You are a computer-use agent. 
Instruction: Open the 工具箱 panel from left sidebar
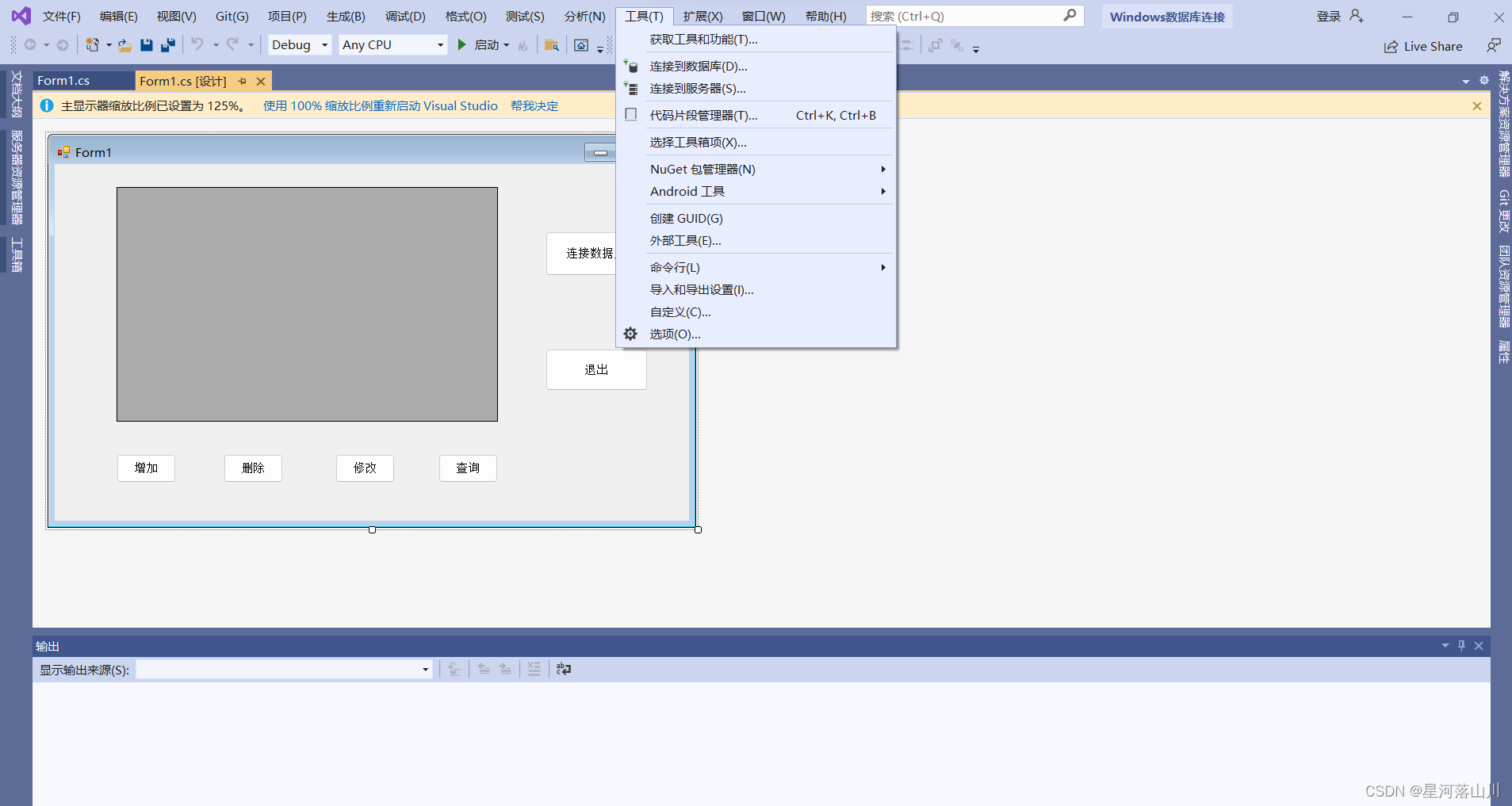click(15, 255)
